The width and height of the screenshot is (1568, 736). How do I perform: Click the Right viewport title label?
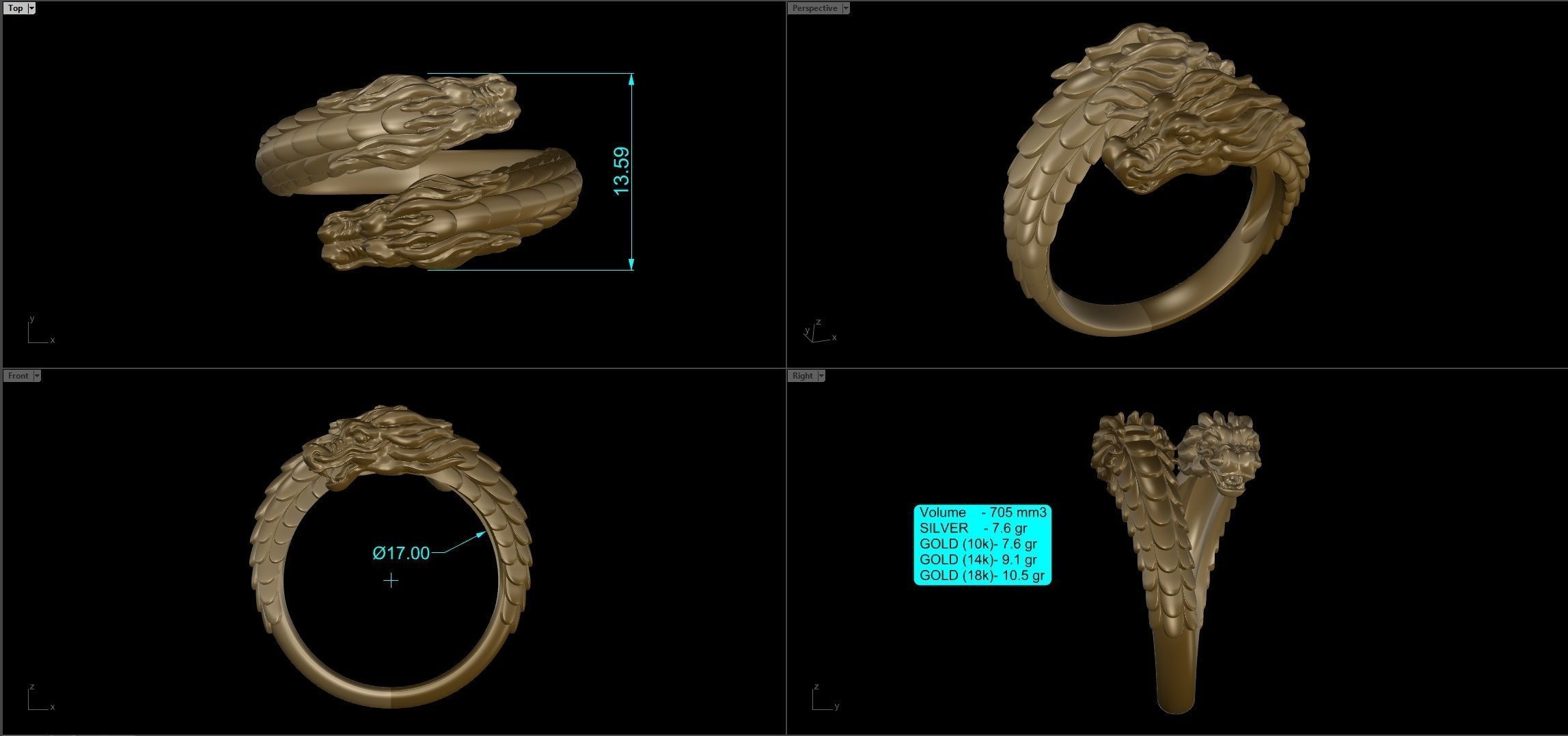(x=802, y=376)
